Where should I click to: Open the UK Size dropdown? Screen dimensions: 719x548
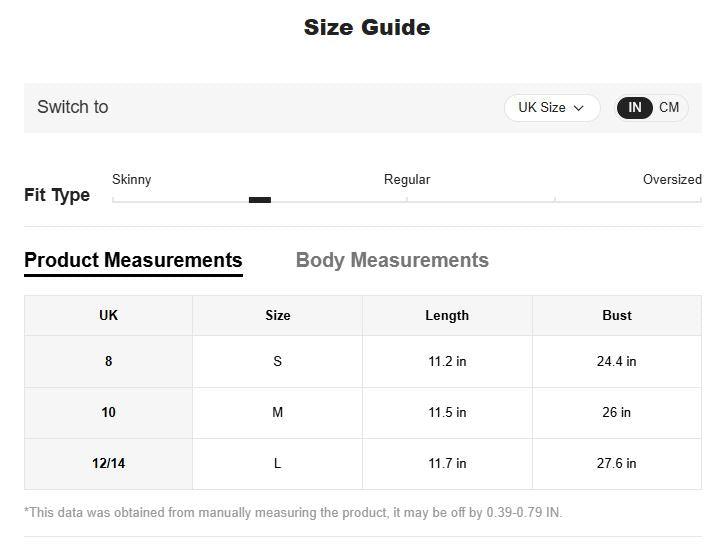pos(551,108)
